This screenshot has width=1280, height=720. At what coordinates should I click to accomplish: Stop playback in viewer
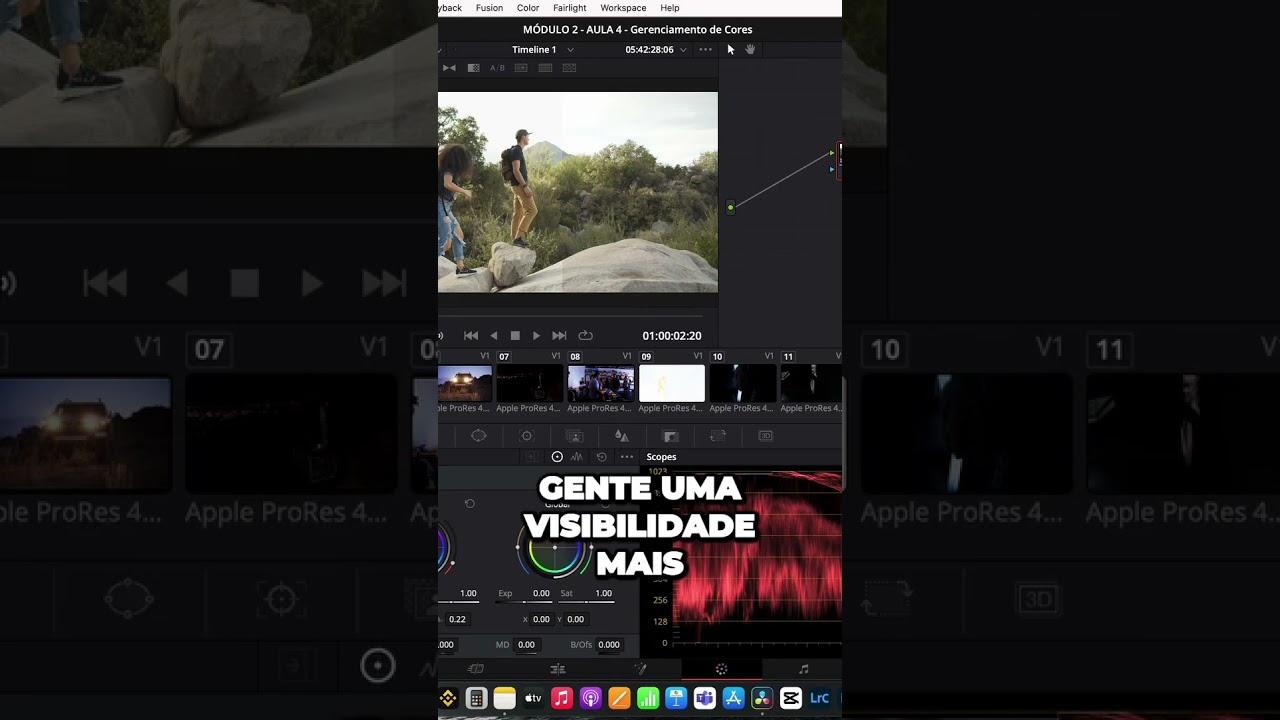[x=515, y=336]
